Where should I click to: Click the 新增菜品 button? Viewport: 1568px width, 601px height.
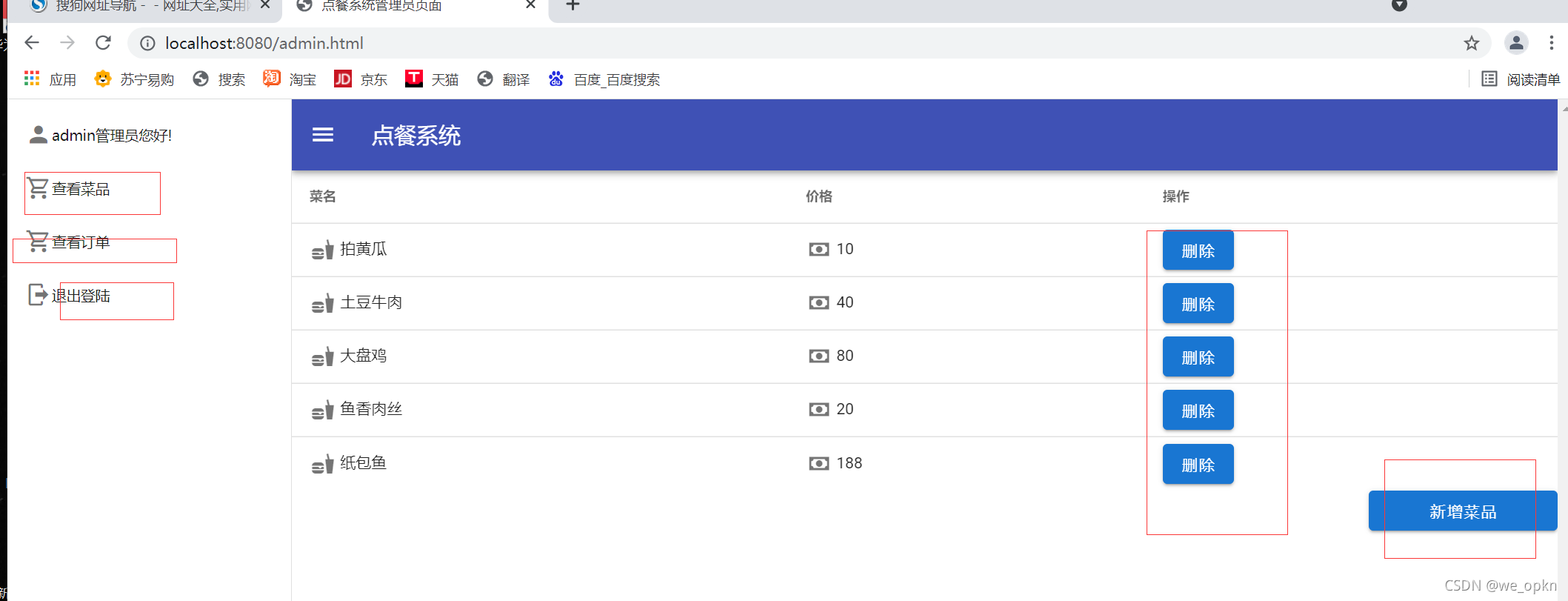[1462, 511]
